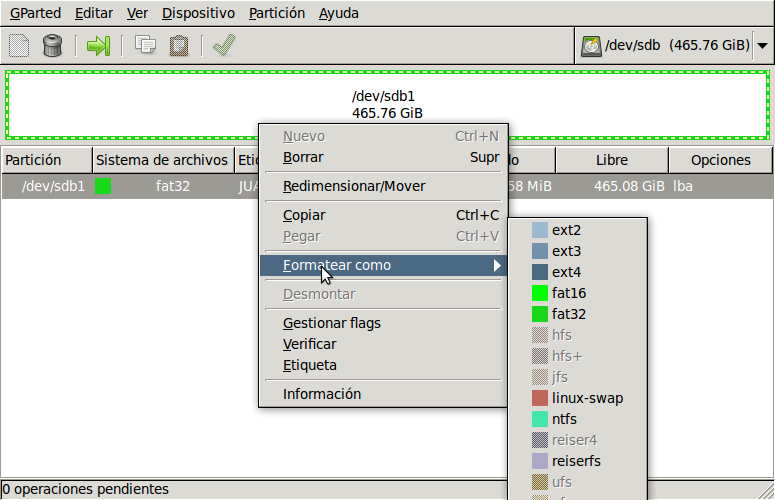This screenshot has height=500, width=775.
Task: Format as linux-swap from the submenu
Action: (578, 398)
